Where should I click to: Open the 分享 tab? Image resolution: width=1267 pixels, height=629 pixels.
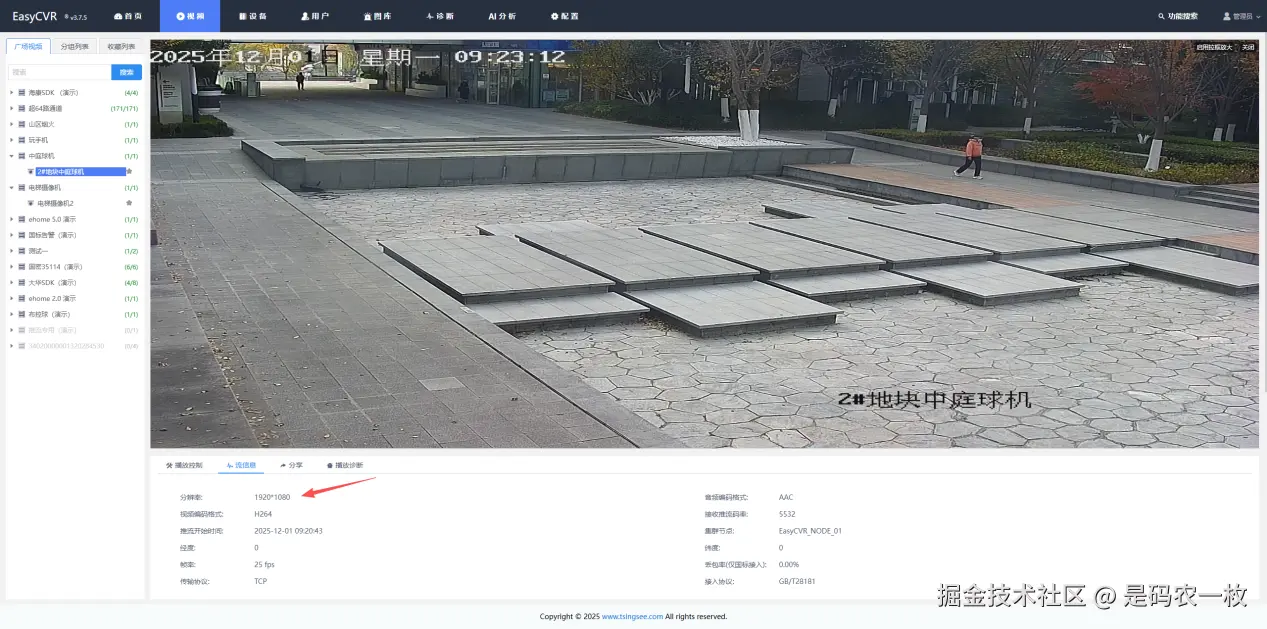pos(291,465)
